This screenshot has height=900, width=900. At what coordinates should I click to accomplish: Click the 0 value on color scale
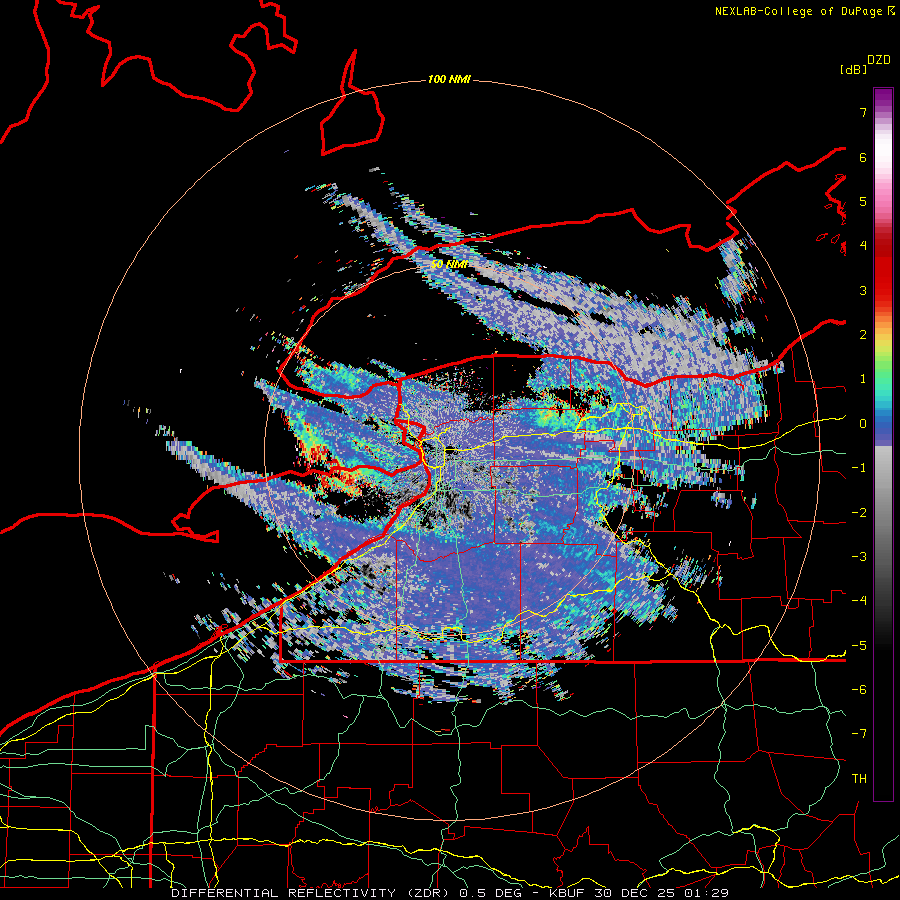863,424
